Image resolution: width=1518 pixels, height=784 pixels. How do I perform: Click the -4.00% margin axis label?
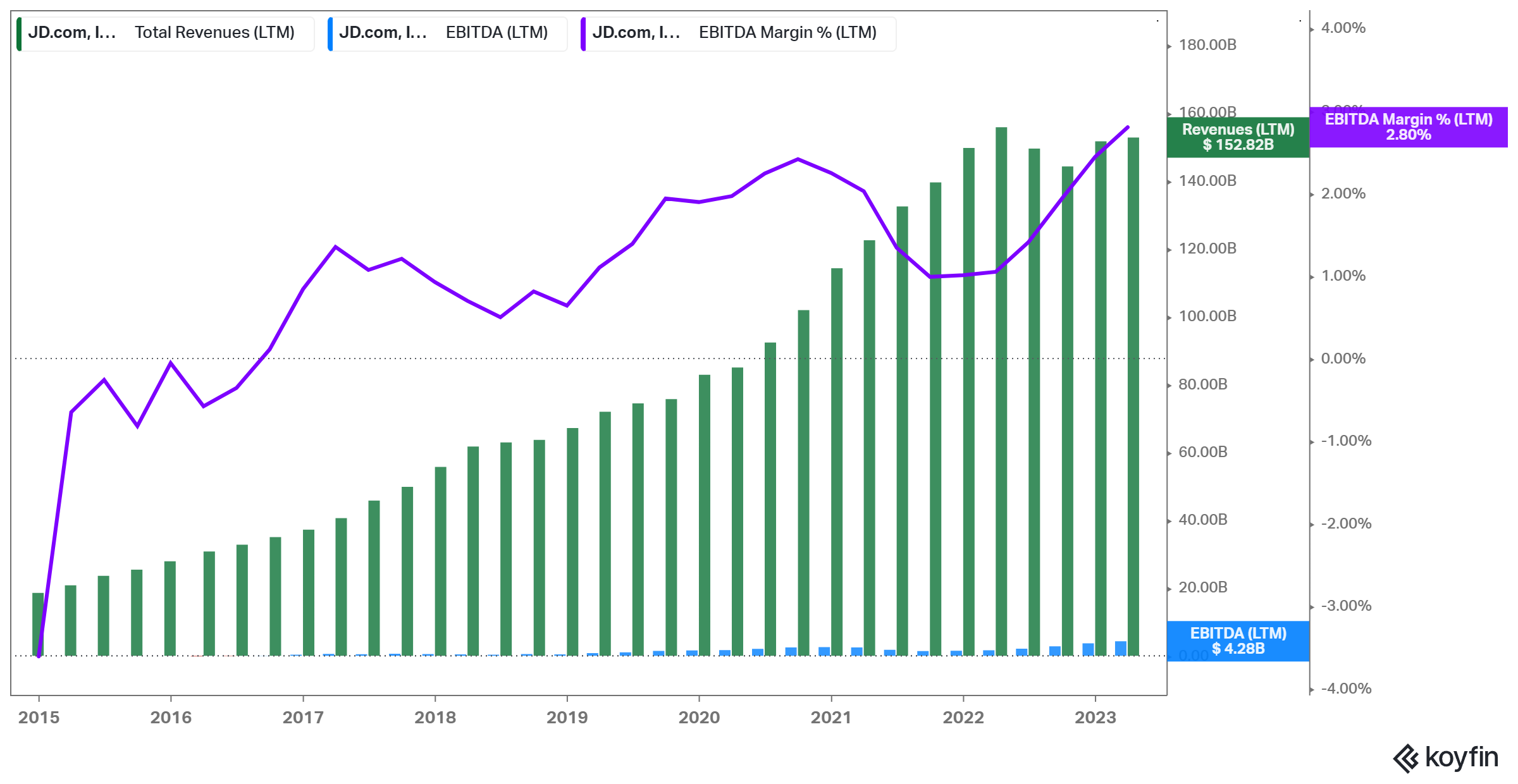pos(1345,689)
